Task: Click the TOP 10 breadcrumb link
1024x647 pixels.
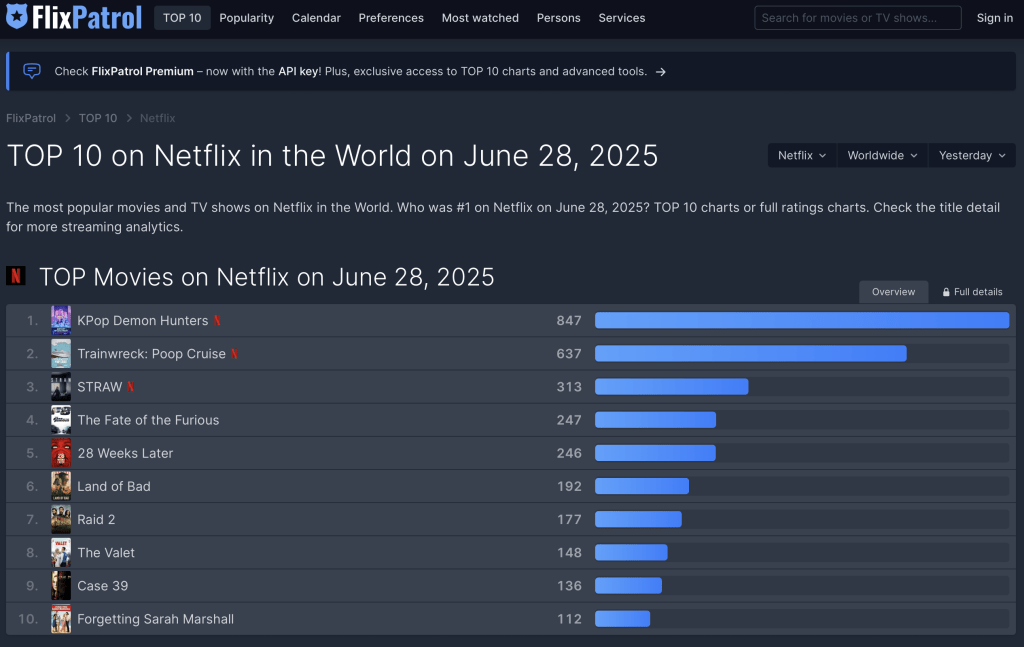Action: (x=98, y=118)
